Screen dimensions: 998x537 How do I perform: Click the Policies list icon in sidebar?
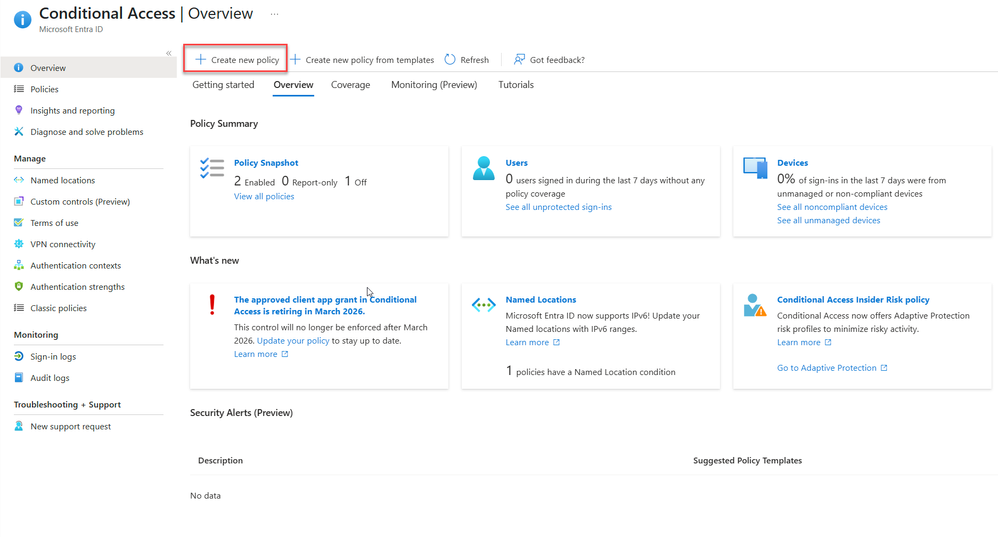click(x=18, y=89)
